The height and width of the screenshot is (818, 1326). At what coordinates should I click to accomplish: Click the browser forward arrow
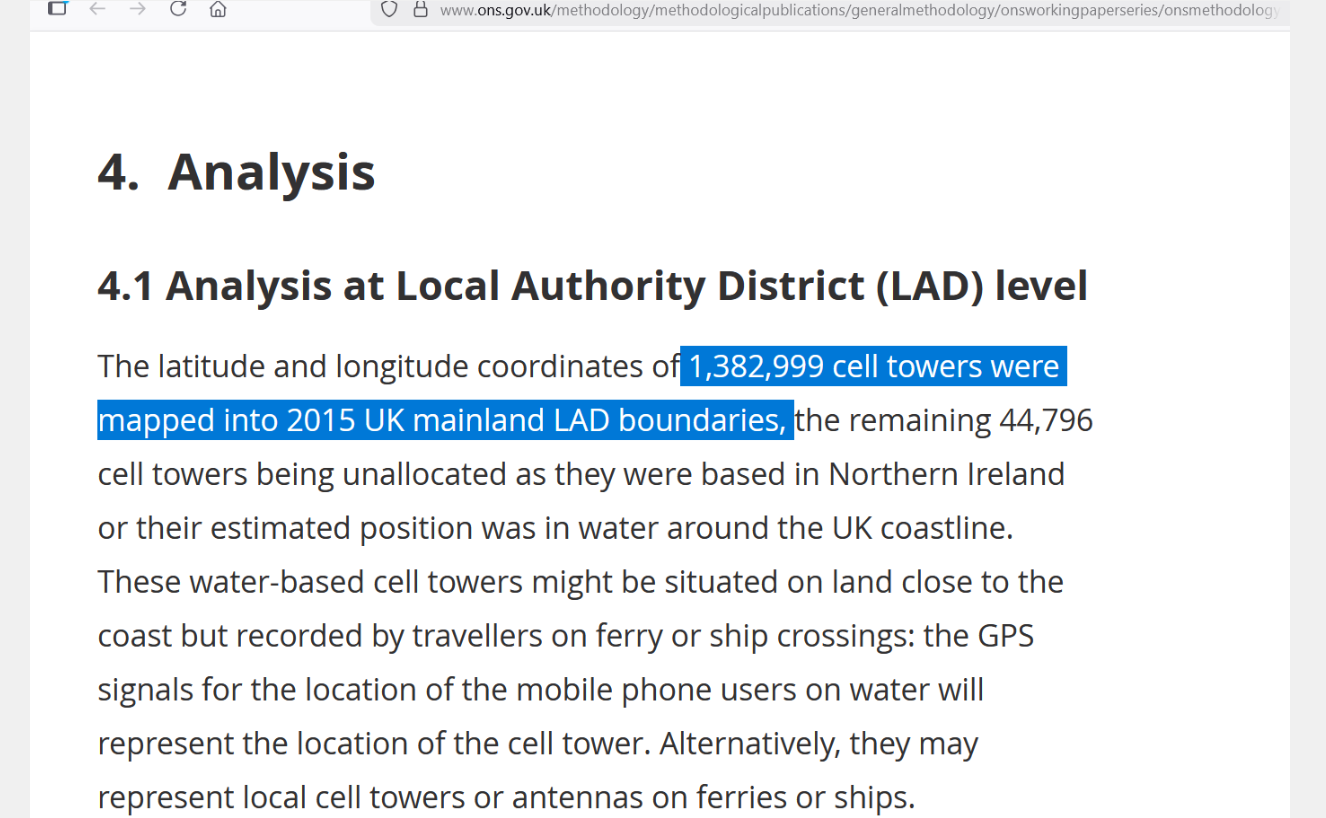[x=137, y=9]
